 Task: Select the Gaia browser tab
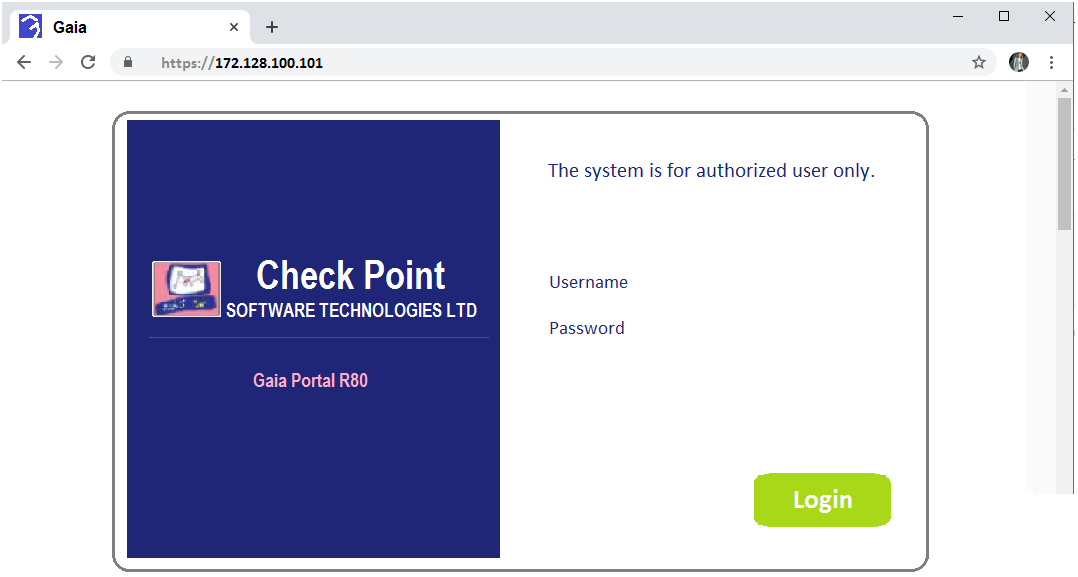[x=120, y=27]
